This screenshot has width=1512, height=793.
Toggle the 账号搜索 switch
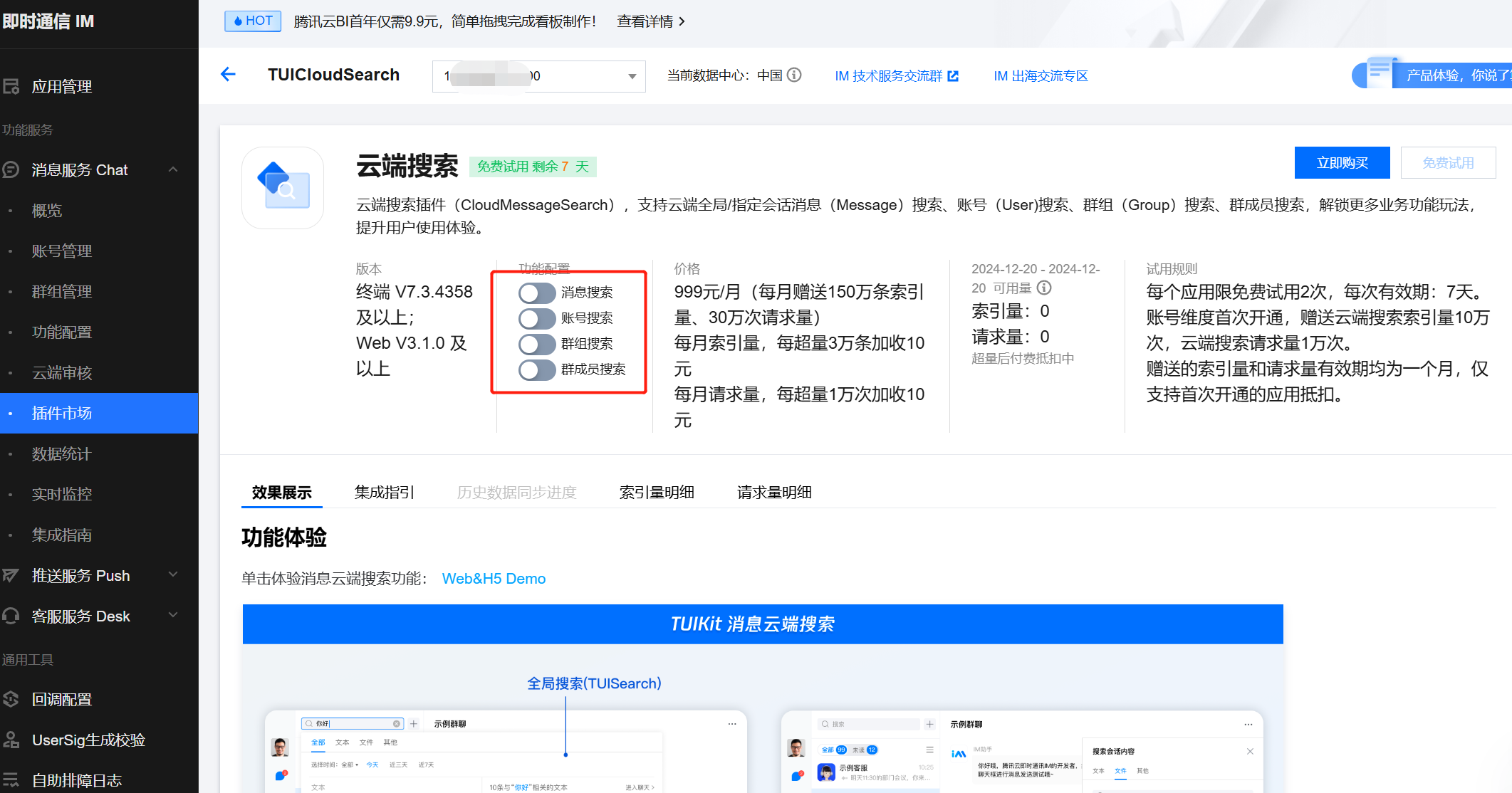[537, 318]
